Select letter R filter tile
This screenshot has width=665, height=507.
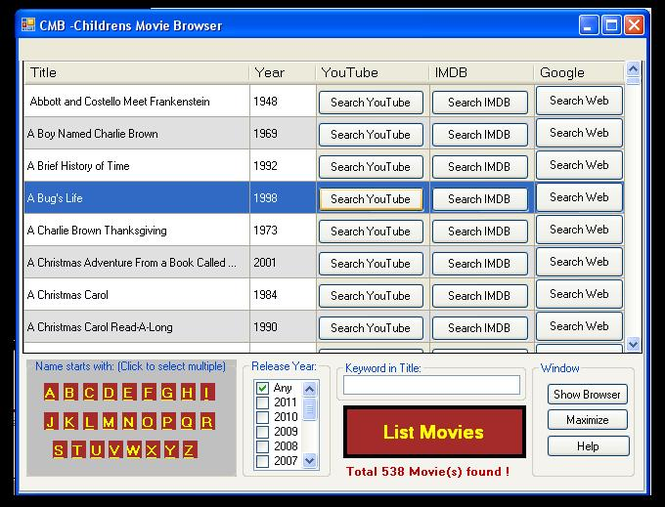[x=207, y=422]
